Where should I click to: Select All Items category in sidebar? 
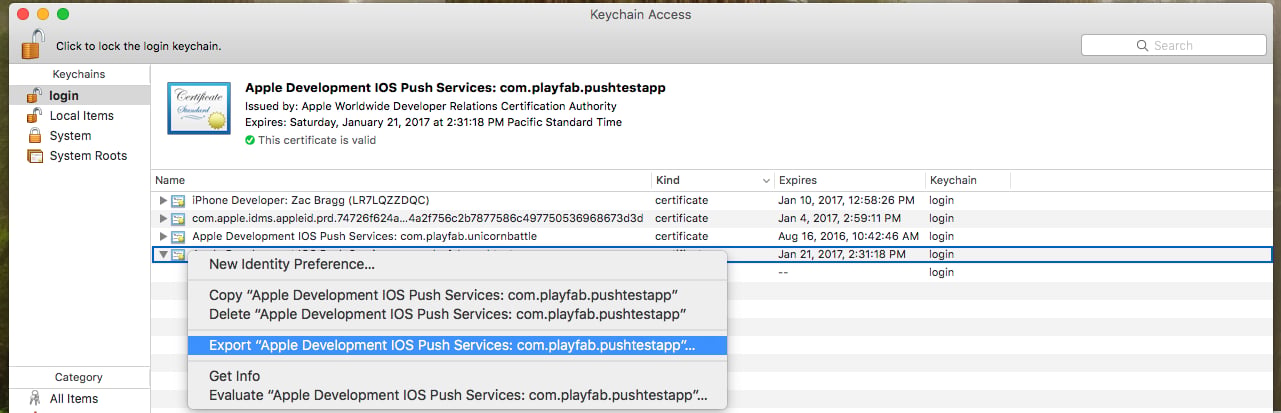click(x=74, y=399)
